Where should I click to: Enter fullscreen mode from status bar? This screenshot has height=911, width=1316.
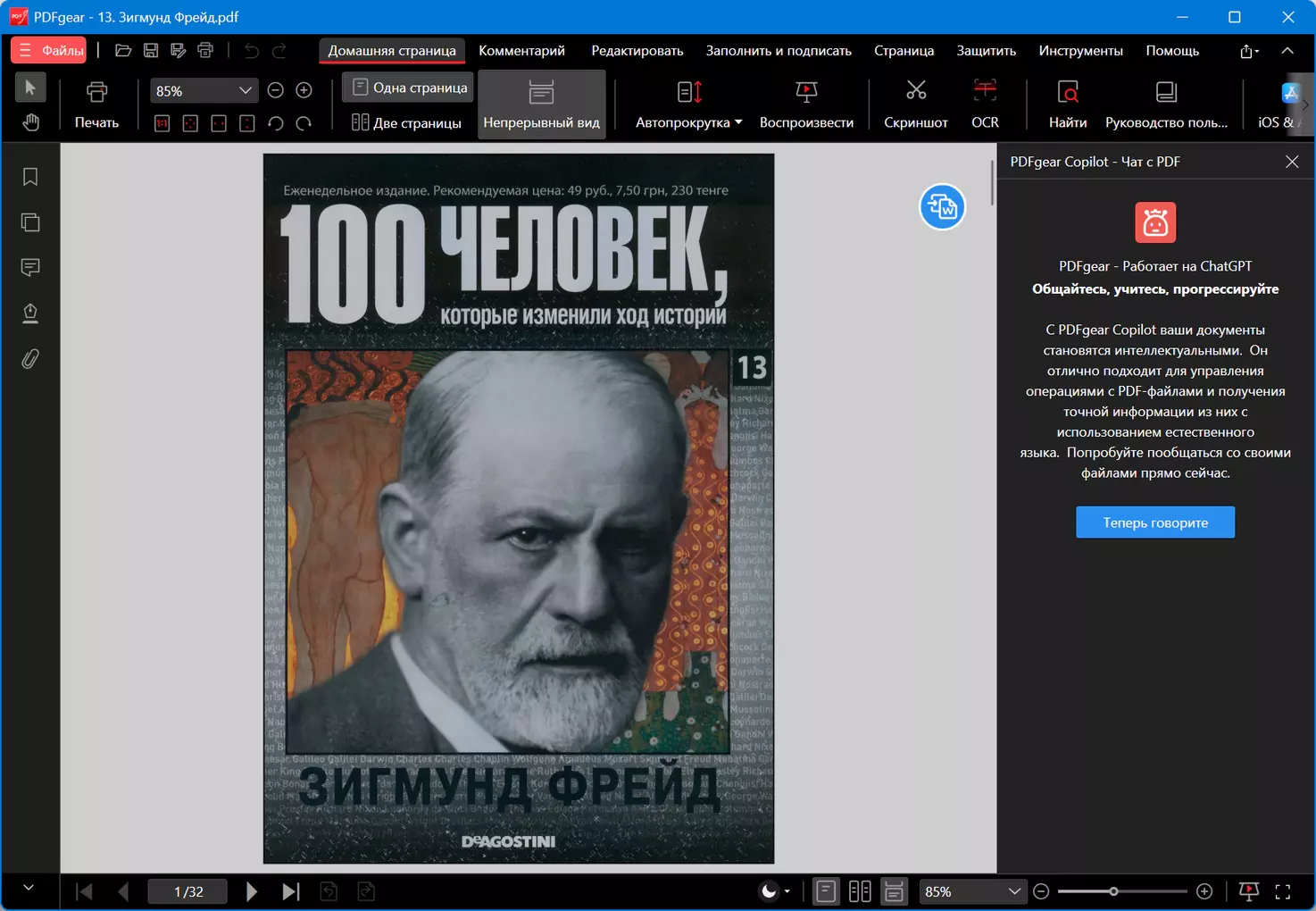tap(1283, 891)
